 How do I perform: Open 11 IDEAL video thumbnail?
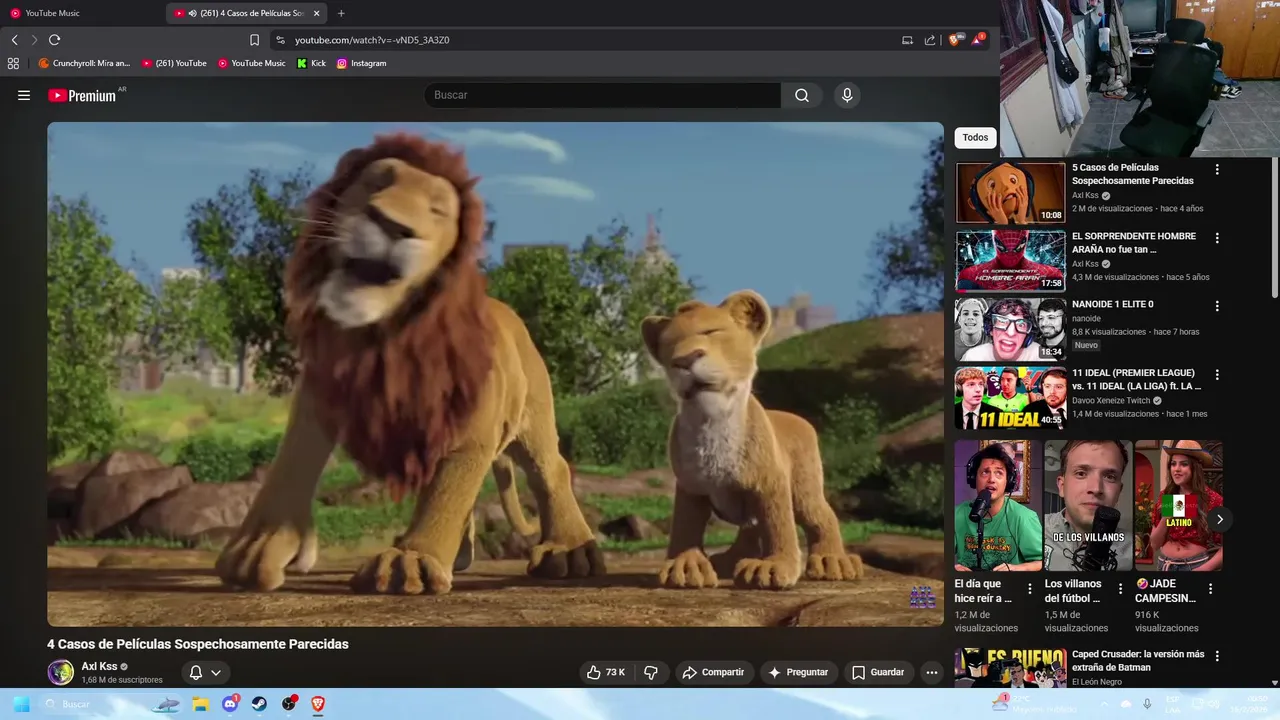click(1010, 398)
